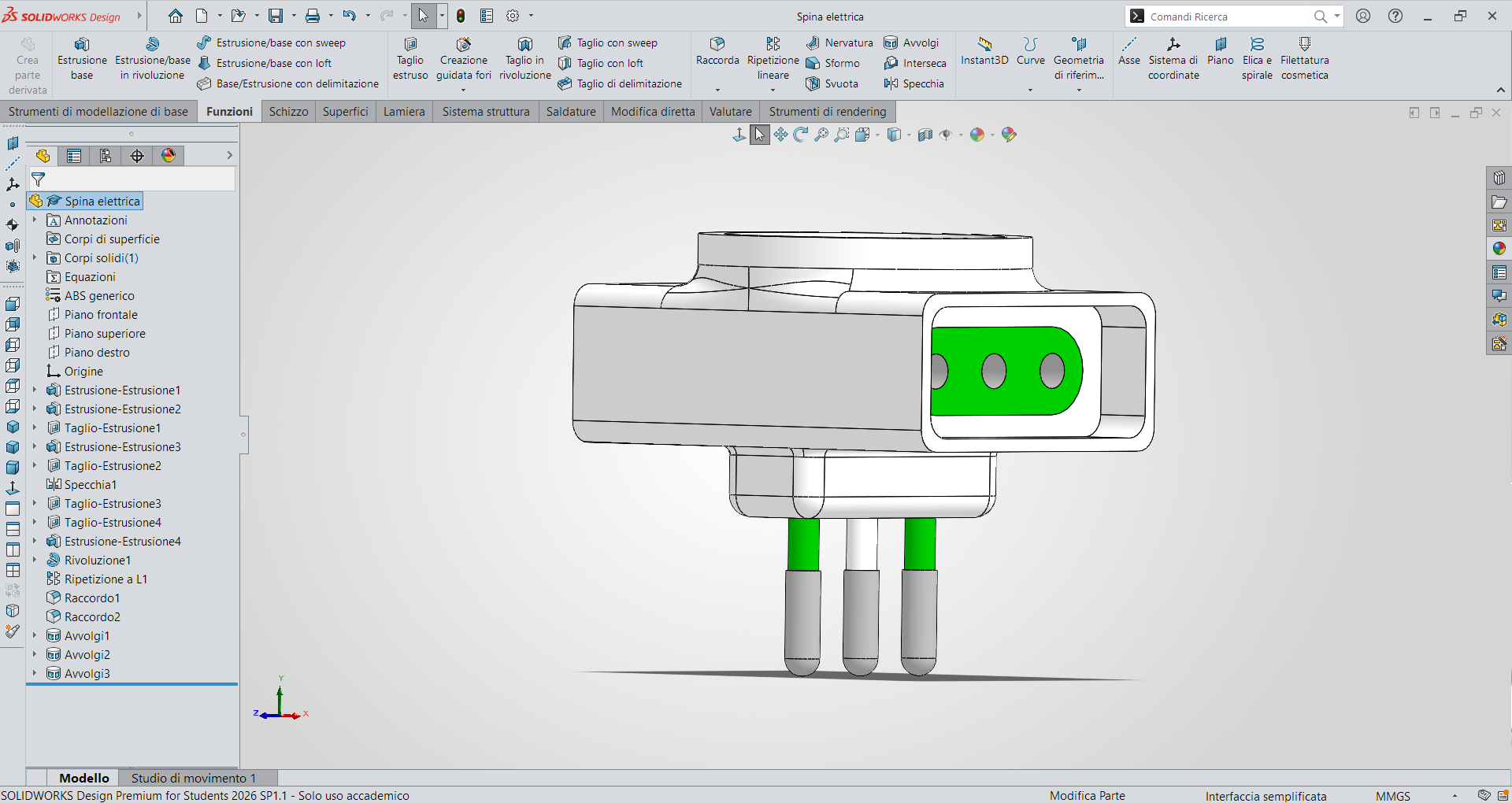This screenshot has height=803, width=1512.
Task: Activate the Taglio estruso tool
Action: (x=410, y=59)
